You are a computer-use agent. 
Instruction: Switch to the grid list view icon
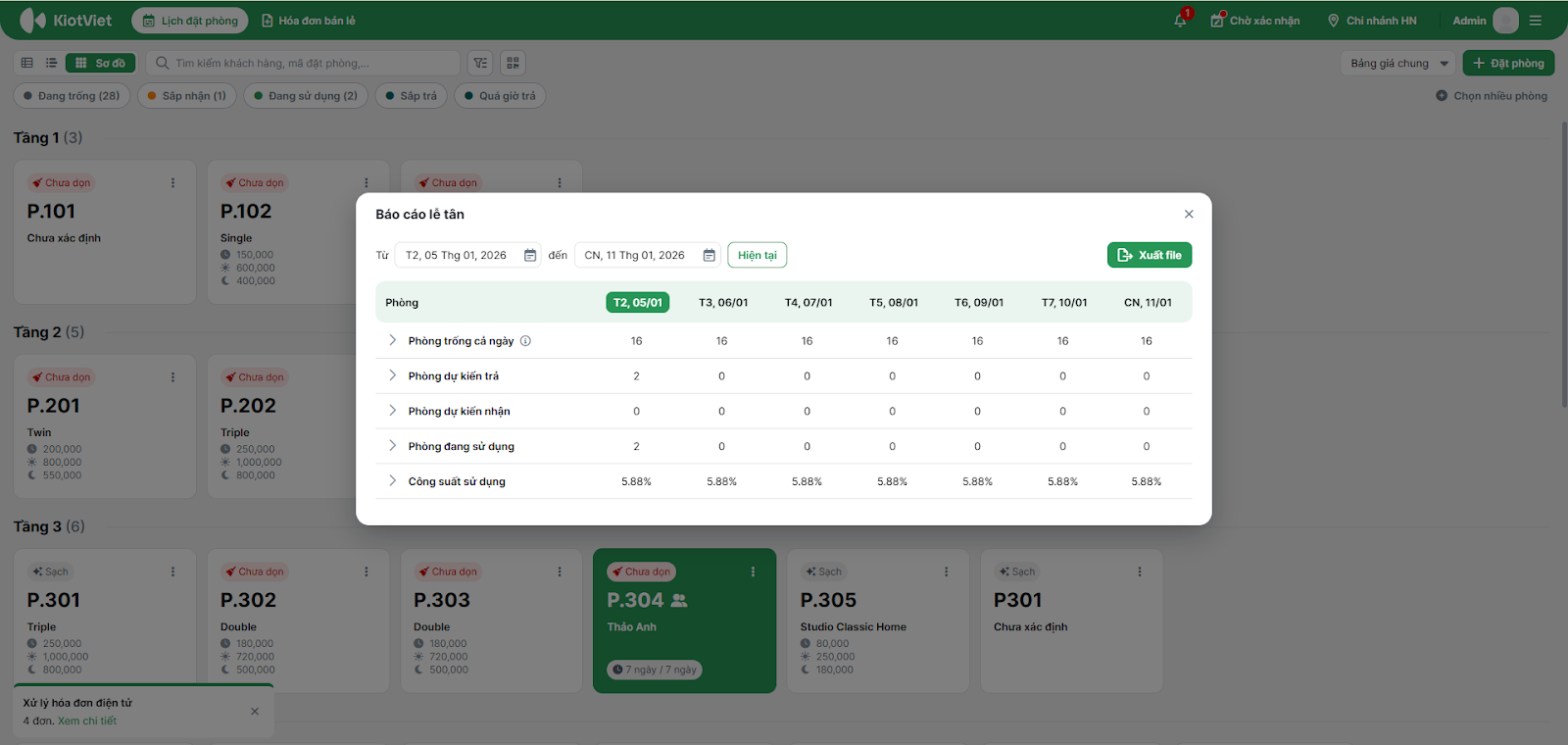[27, 63]
